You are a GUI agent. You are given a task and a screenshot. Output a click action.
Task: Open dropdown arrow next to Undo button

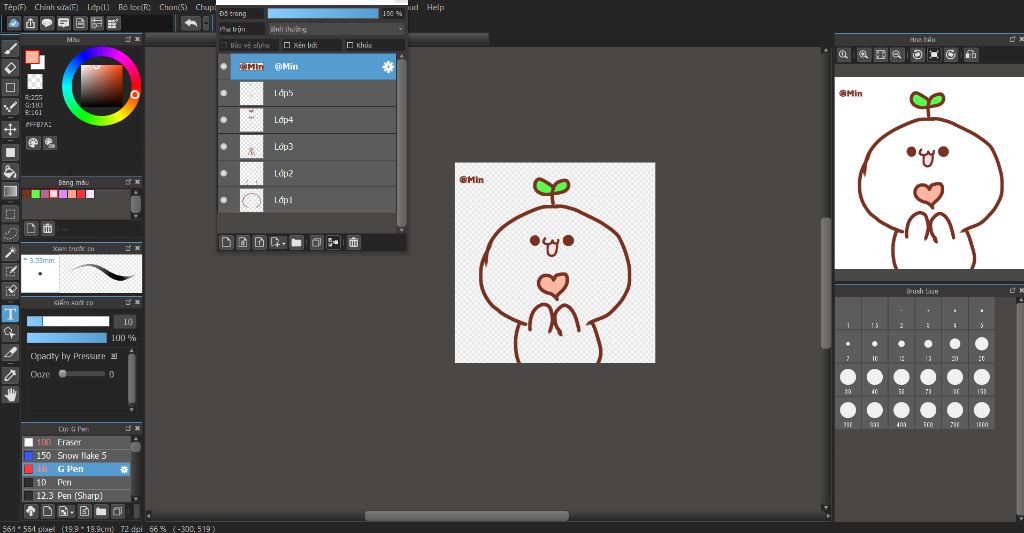[206, 24]
